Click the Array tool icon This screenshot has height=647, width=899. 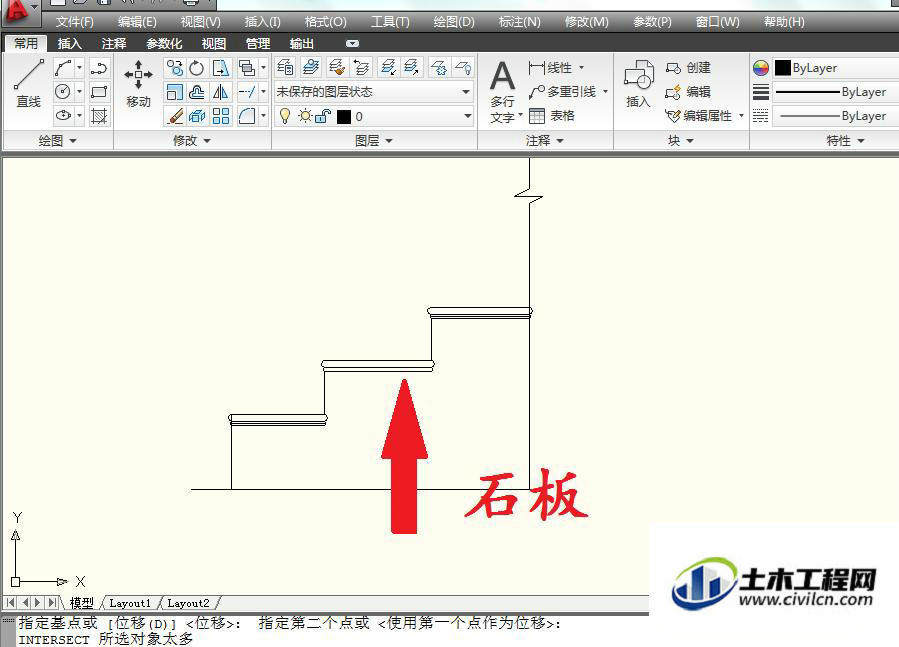point(221,116)
